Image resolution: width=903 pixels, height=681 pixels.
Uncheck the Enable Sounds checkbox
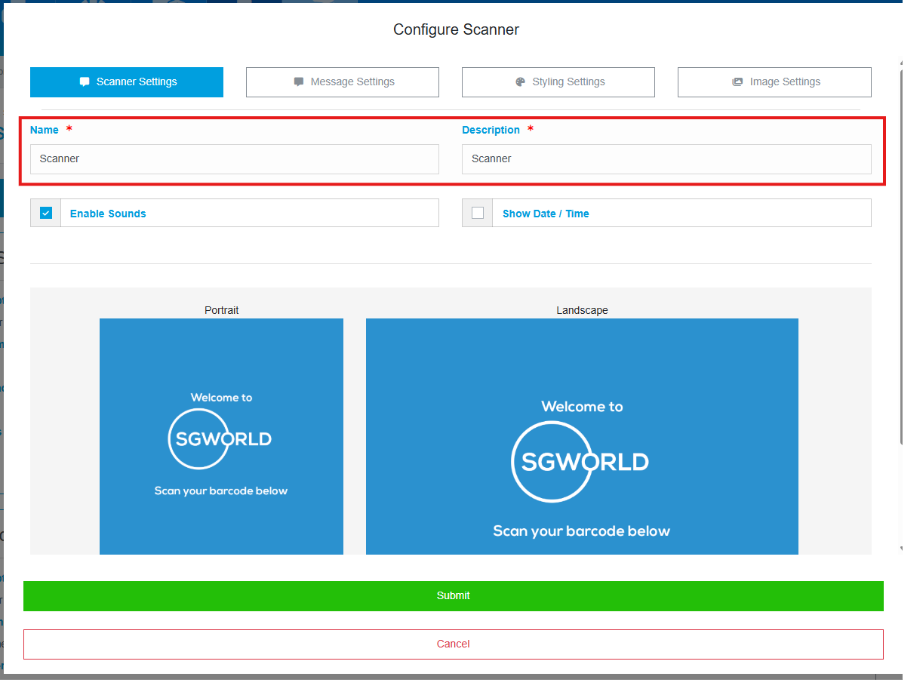[x=46, y=213]
